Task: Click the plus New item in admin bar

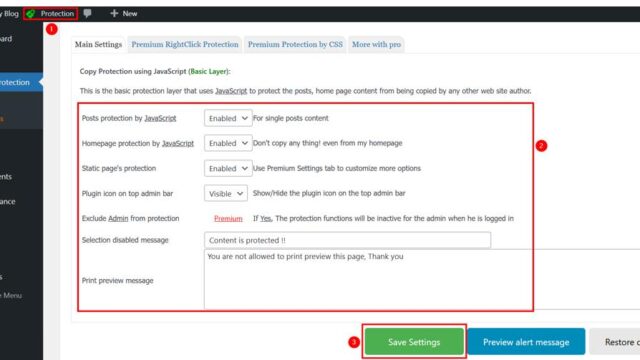Action: [124, 13]
